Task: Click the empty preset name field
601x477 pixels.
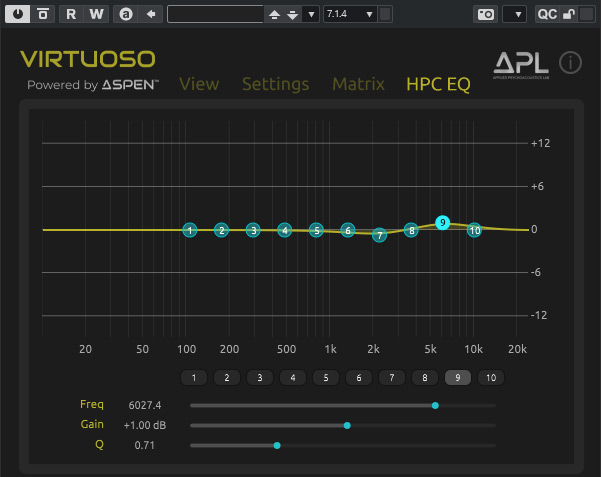Action: click(x=215, y=14)
